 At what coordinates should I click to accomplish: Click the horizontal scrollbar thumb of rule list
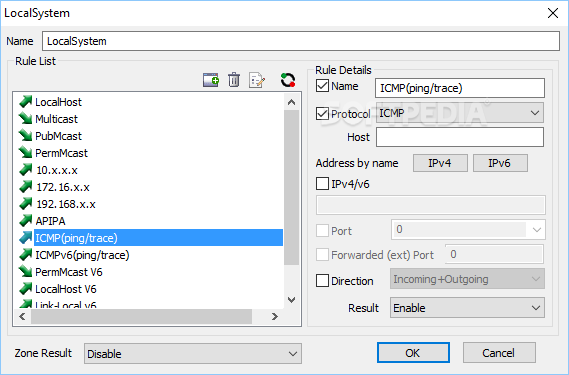pos(141,317)
